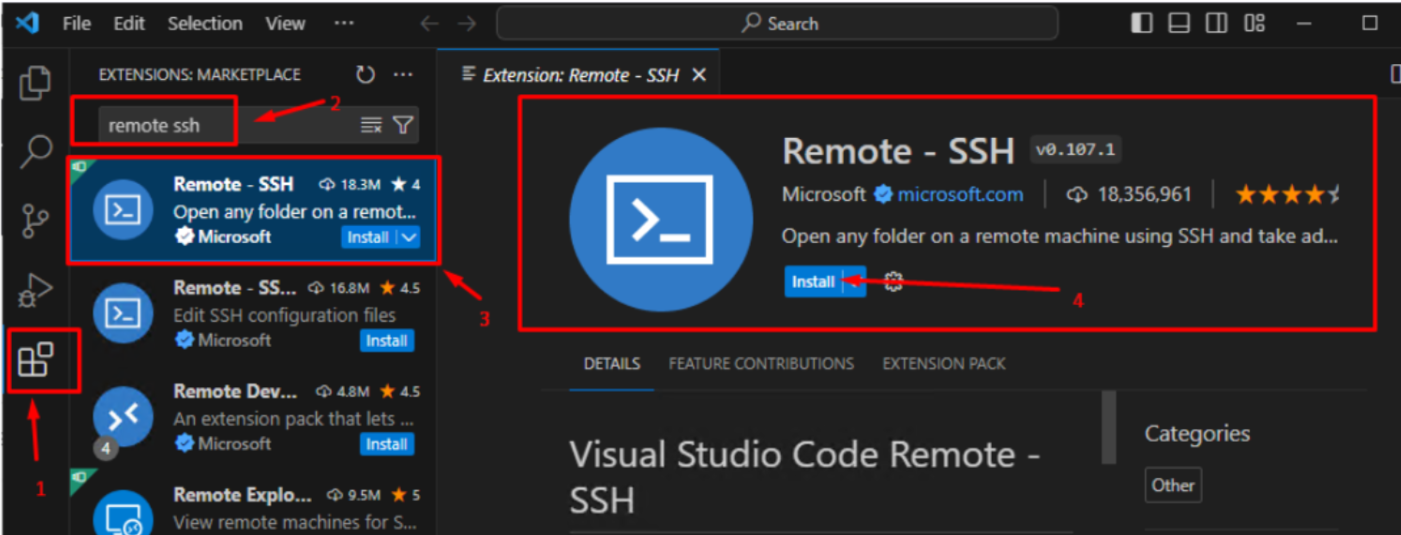Viewport: 1401px width, 535px height.
Task: Expand the hidden menu bar overflow ellipsis
Action: (343, 23)
